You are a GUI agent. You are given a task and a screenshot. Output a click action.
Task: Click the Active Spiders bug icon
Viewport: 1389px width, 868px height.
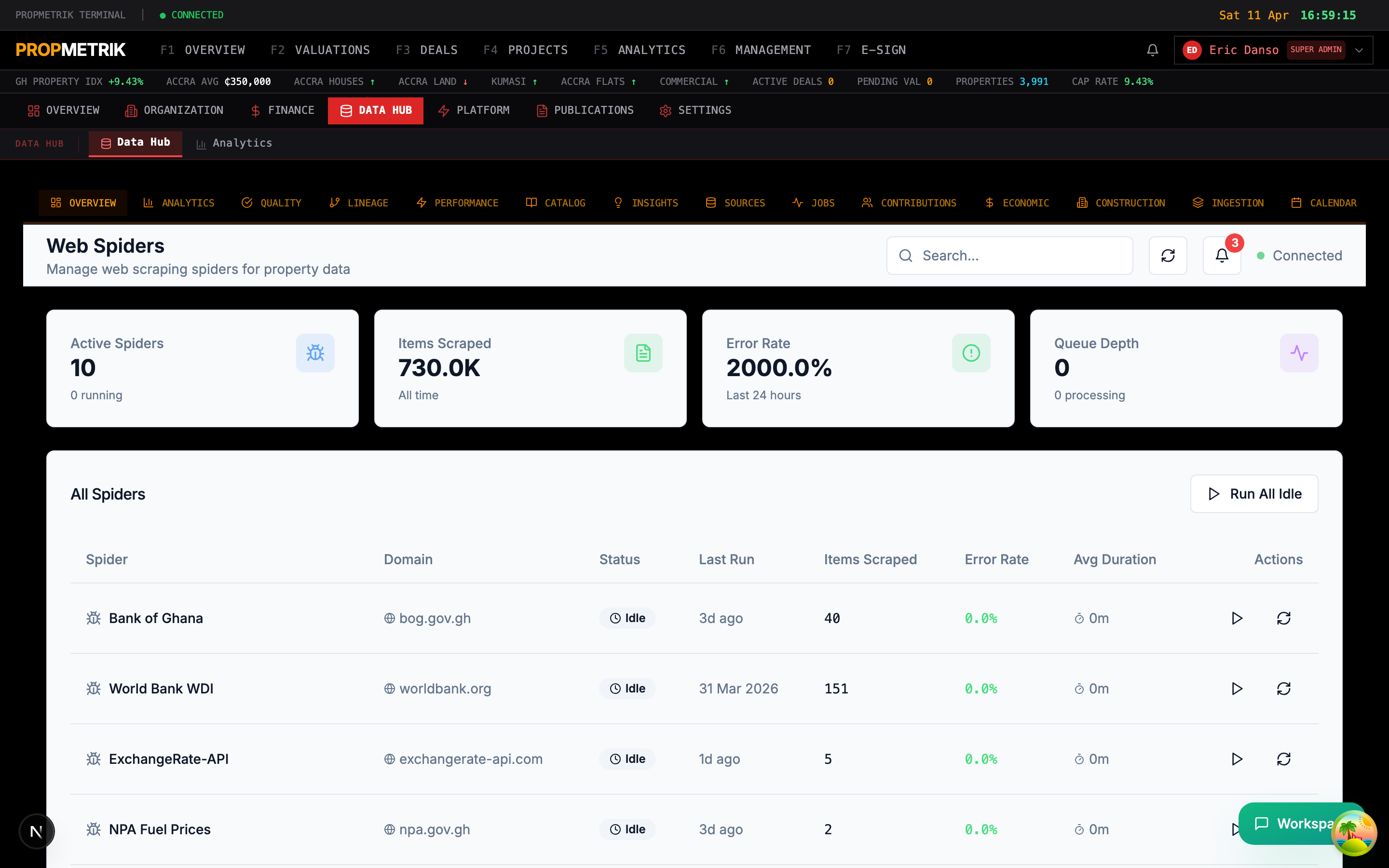315,353
